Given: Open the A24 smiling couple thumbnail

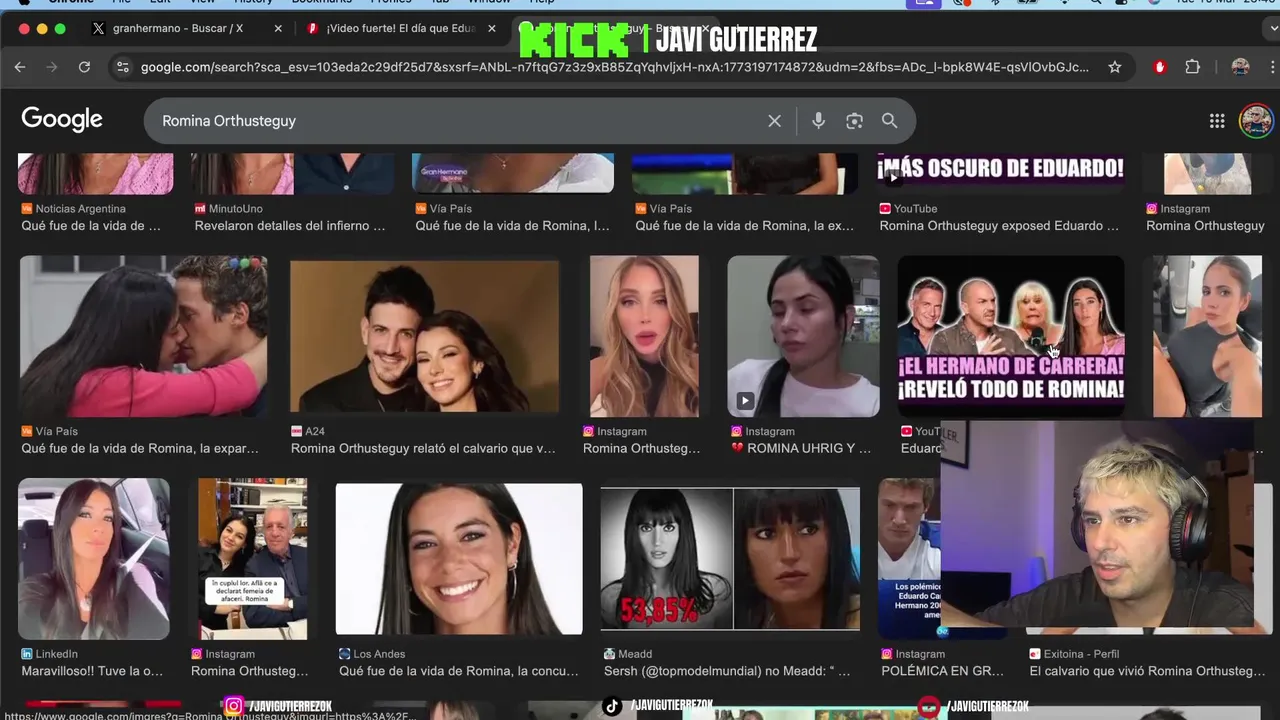Looking at the screenshot, I should (x=424, y=336).
